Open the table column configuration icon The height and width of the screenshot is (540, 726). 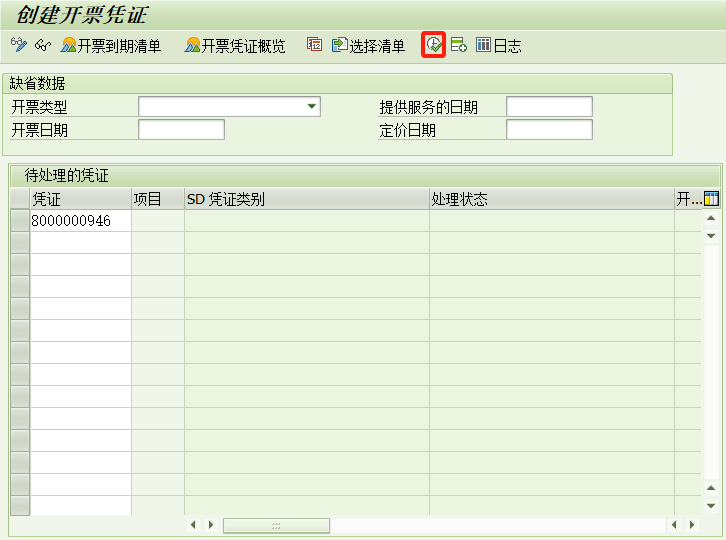click(711, 199)
